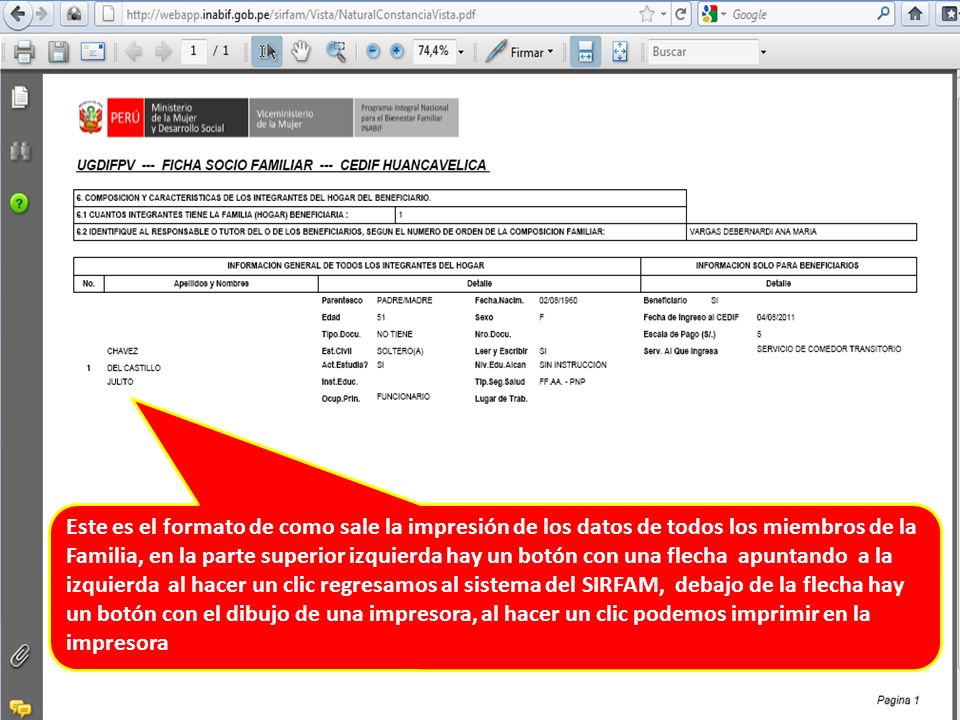Save a copy with floppy disk icon
This screenshot has height=720, width=960.
tap(58, 52)
